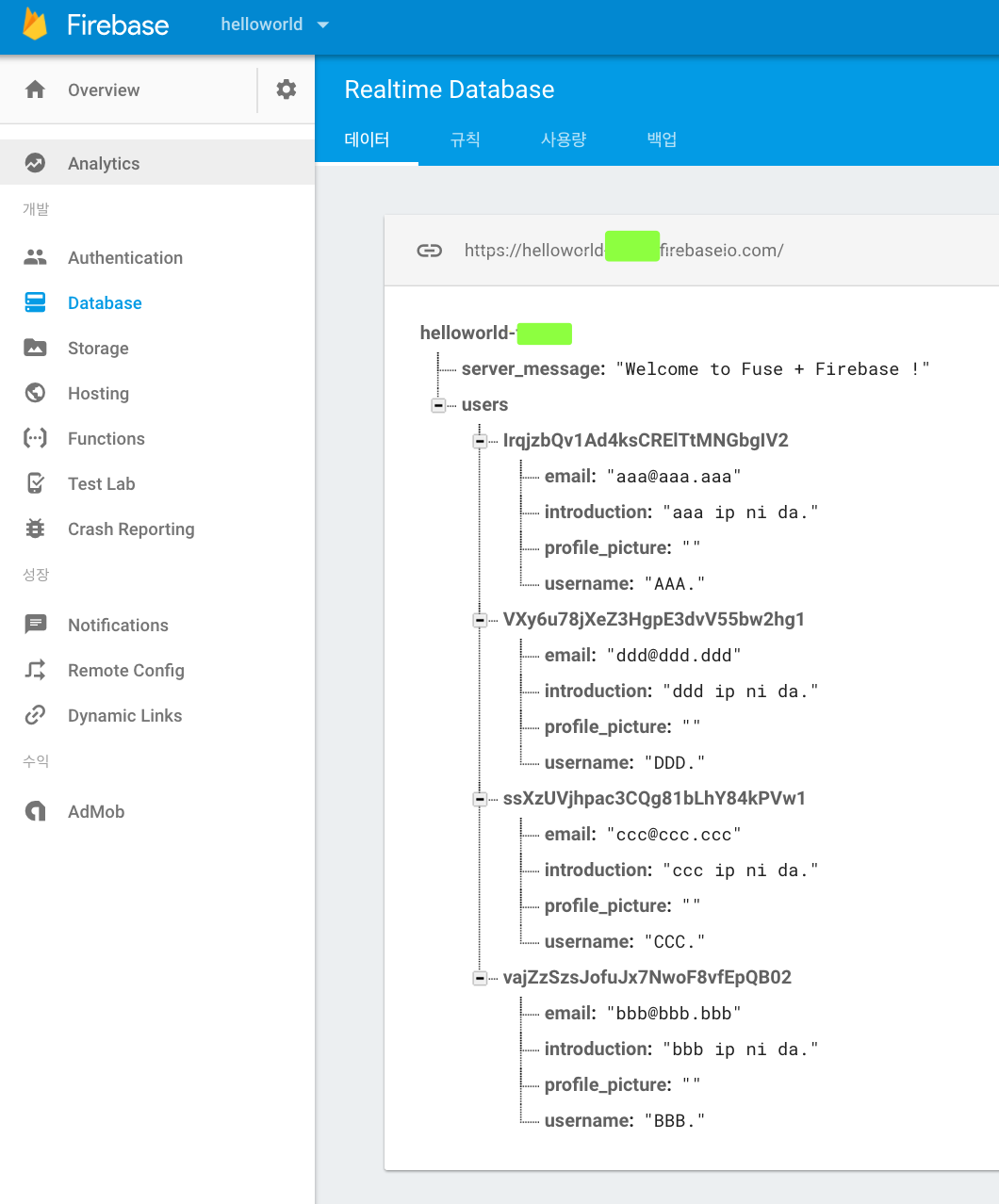This screenshot has height=1204, width=999.
Task: Select the users key label
Action: coord(484,405)
